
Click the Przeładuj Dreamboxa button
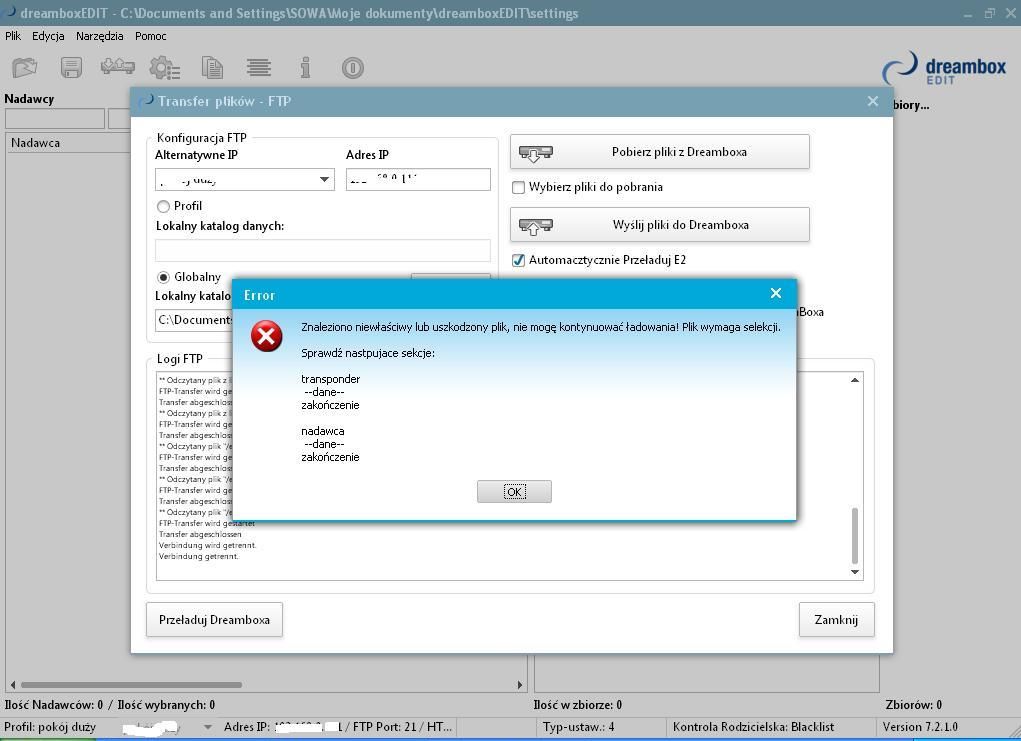[214, 620]
